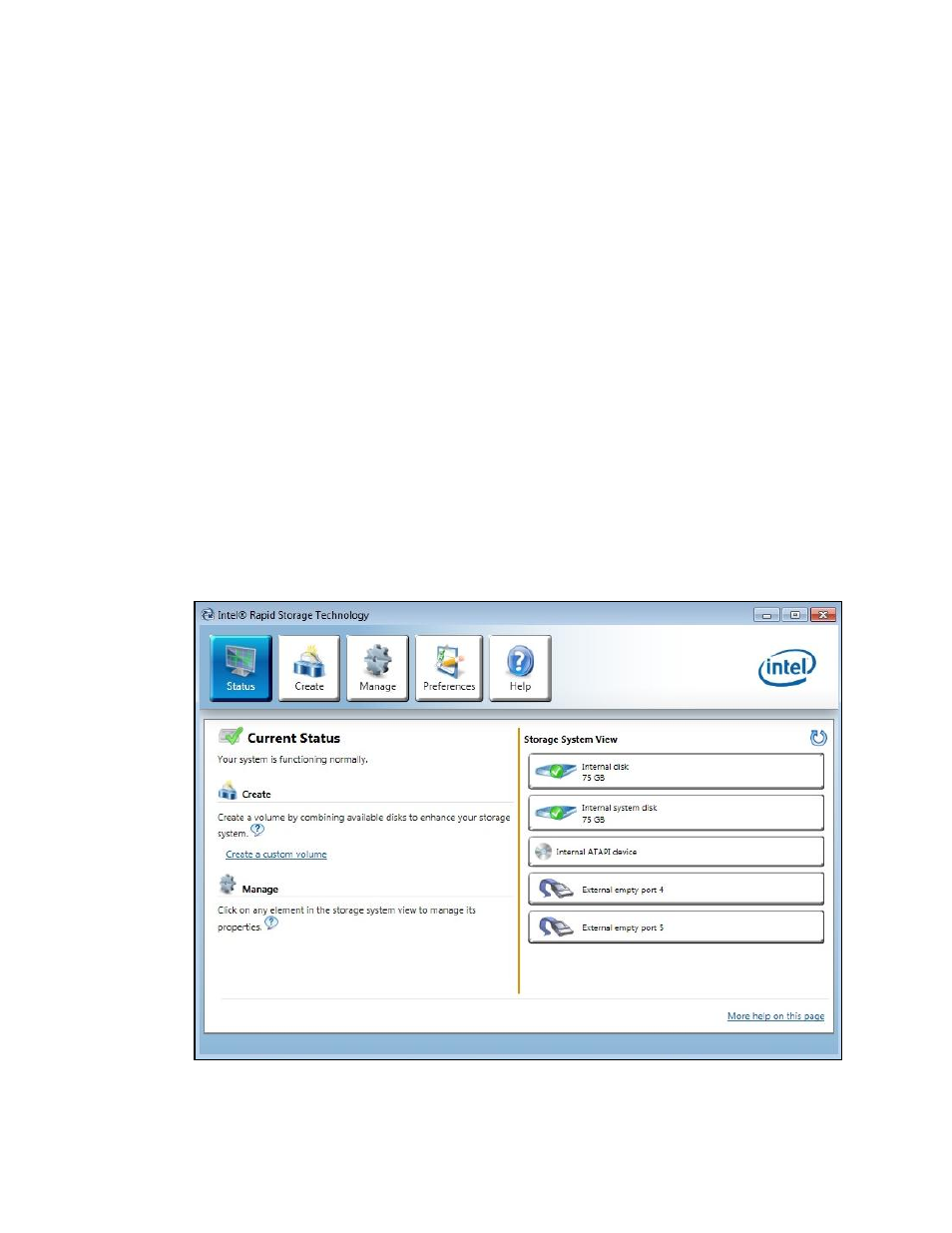Open More help on this page
Screen dimensions: 952x1233
pos(775,1016)
